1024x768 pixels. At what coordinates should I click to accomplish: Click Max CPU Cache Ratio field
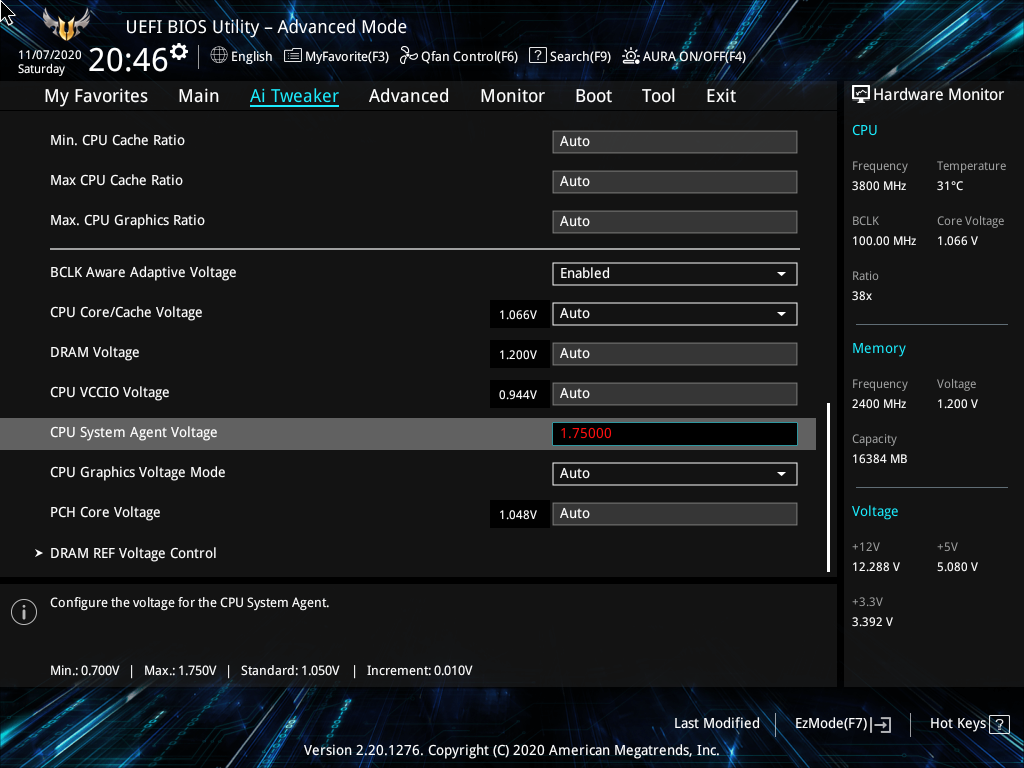click(675, 182)
